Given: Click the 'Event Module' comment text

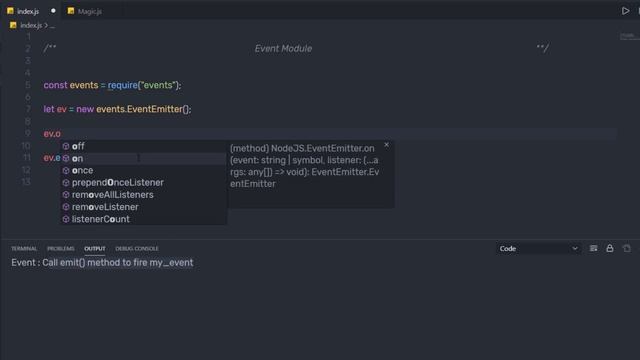Looking at the screenshot, I should click(x=283, y=49).
